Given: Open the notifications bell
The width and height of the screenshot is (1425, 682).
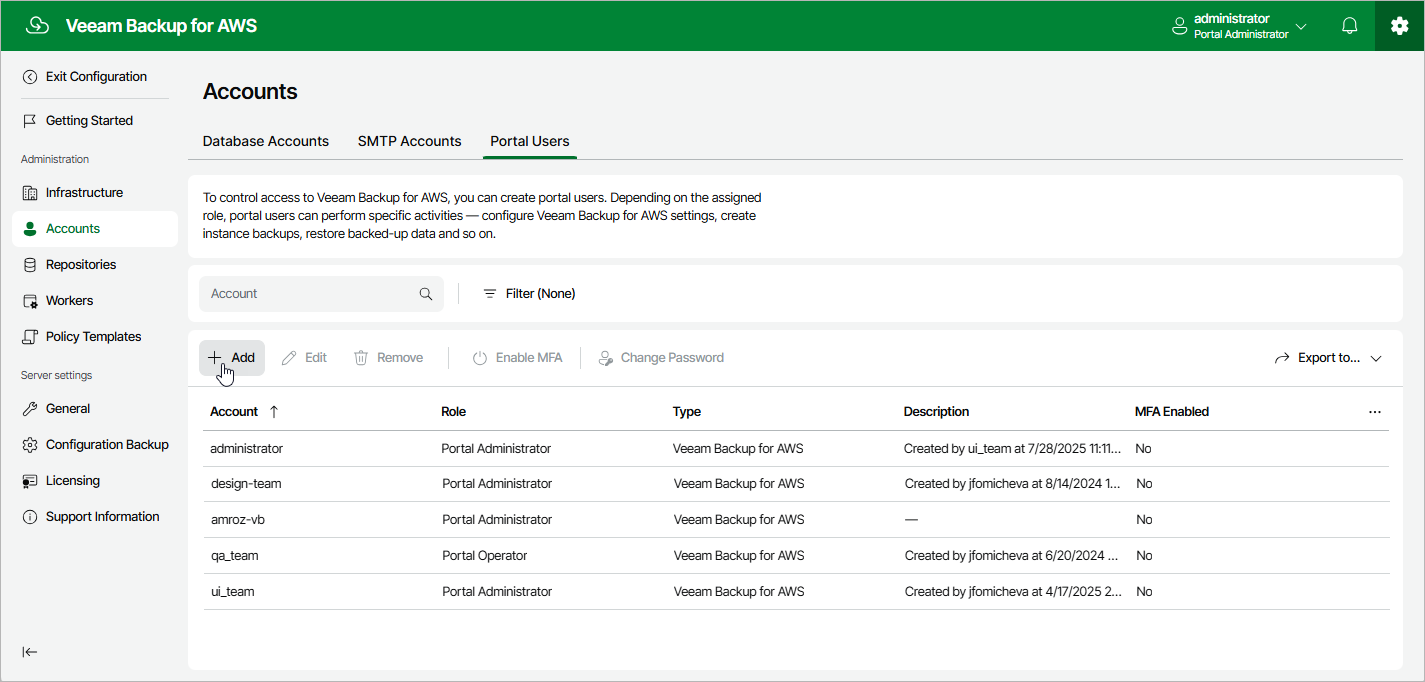Looking at the screenshot, I should [x=1350, y=26].
